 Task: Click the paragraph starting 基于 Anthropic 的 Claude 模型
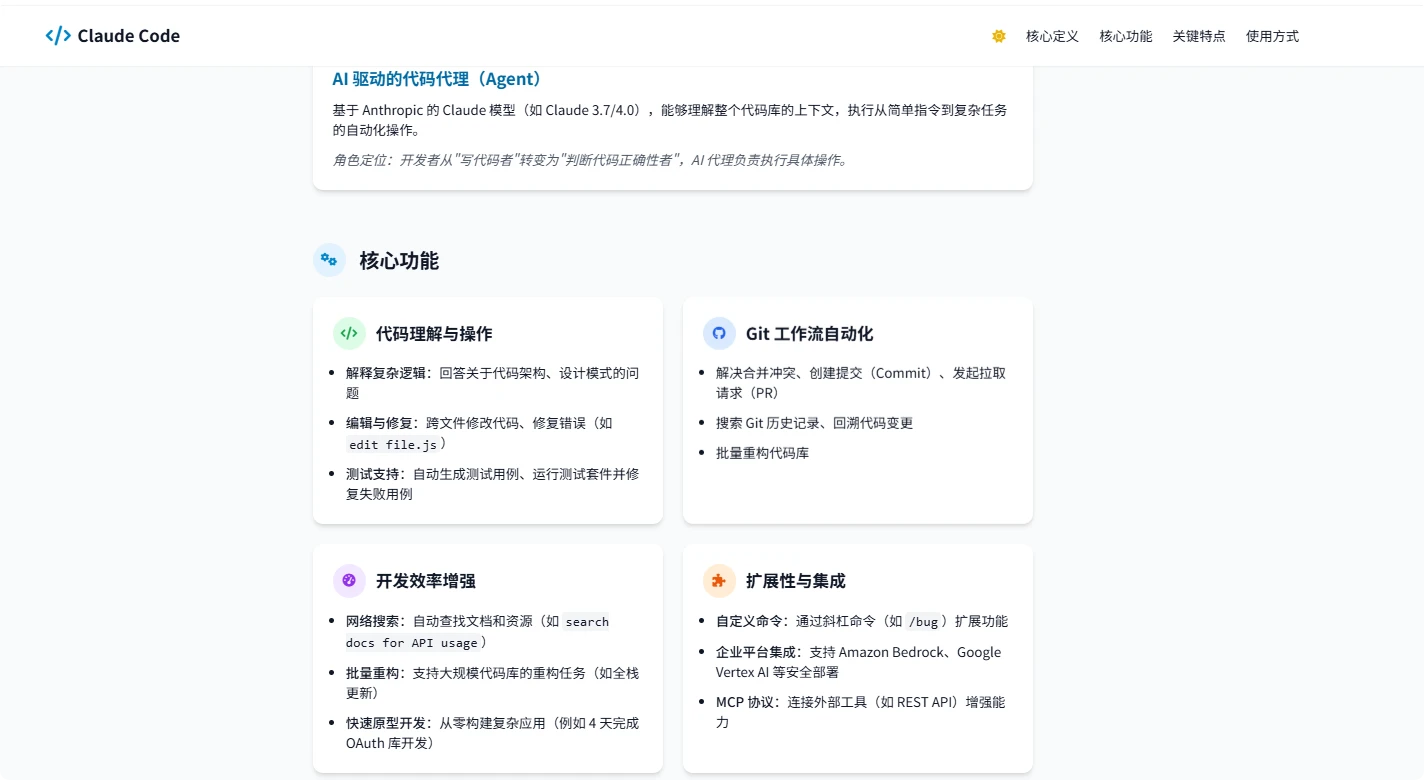click(x=670, y=120)
